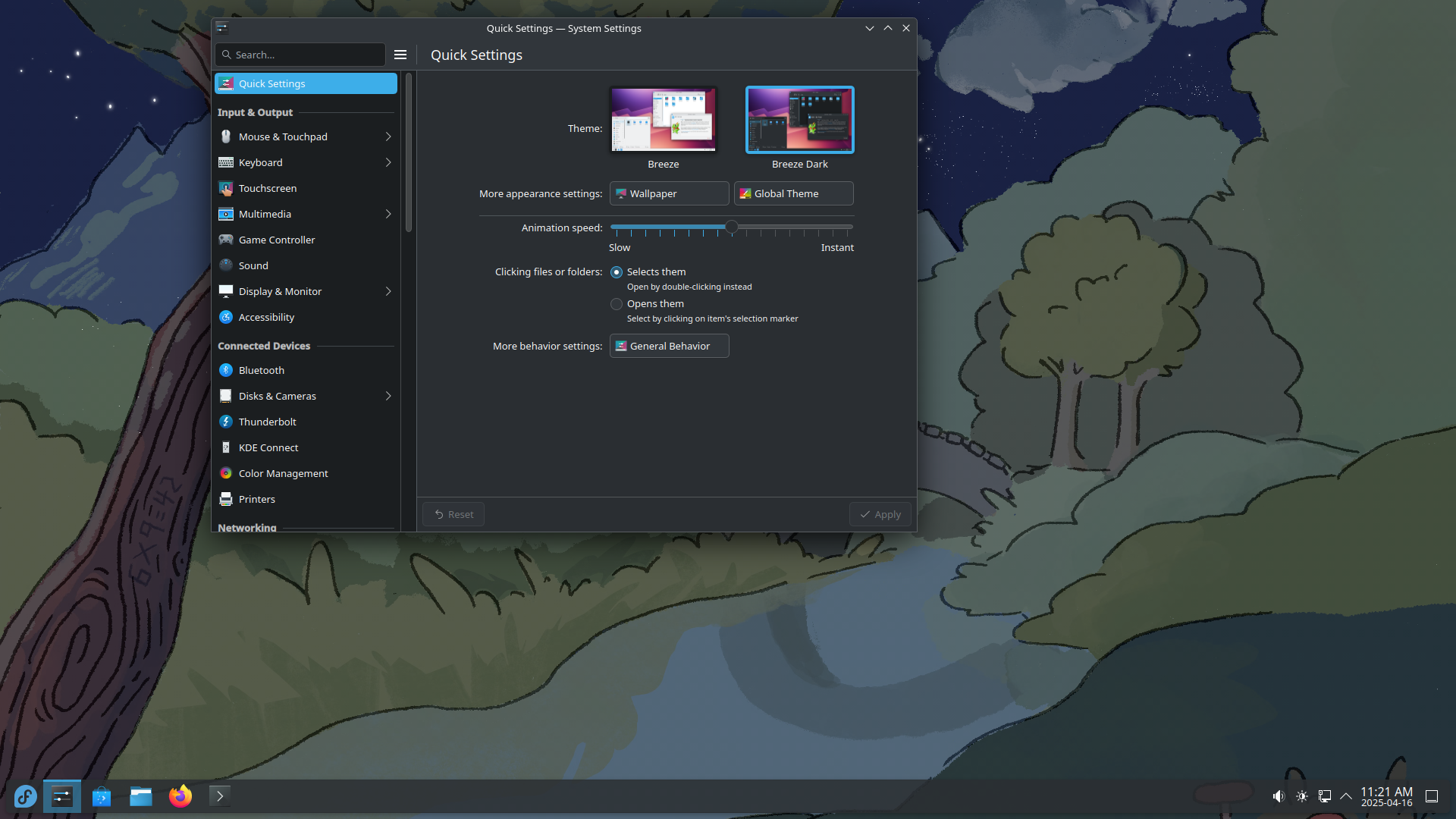Click the sidebar vertical scrollbar
The height and width of the screenshot is (819, 1456).
pos(409,152)
